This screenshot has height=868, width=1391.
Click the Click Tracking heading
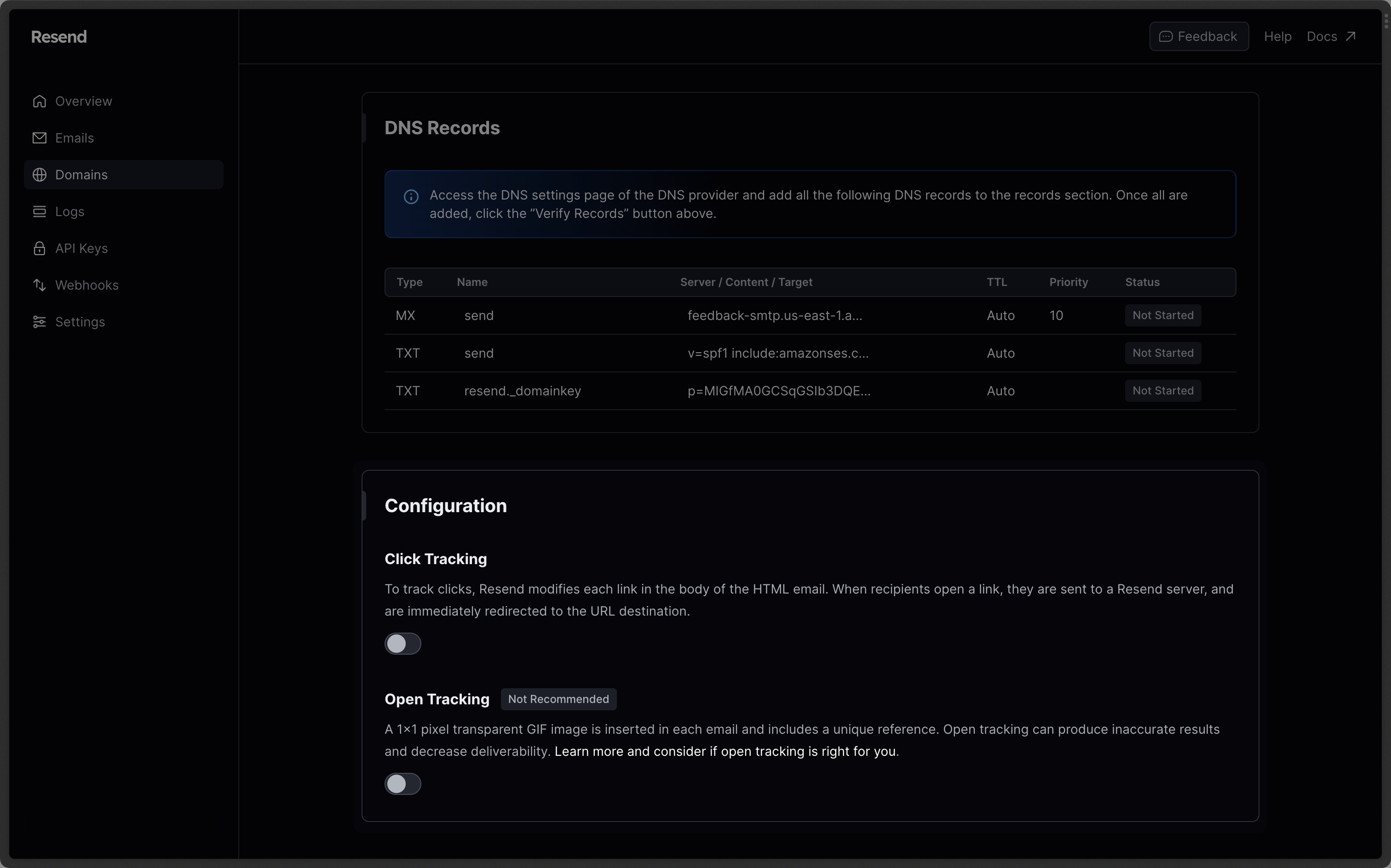click(435, 559)
